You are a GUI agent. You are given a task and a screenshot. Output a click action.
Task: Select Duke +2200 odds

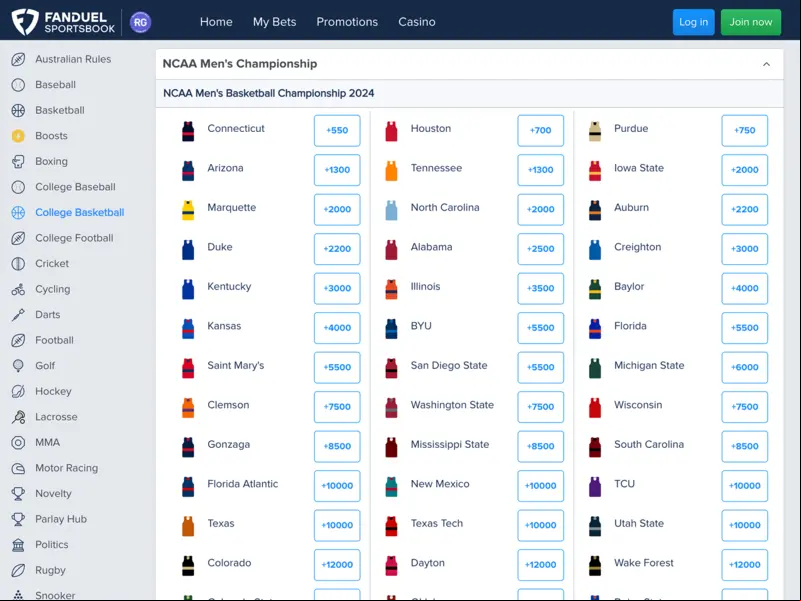point(337,249)
